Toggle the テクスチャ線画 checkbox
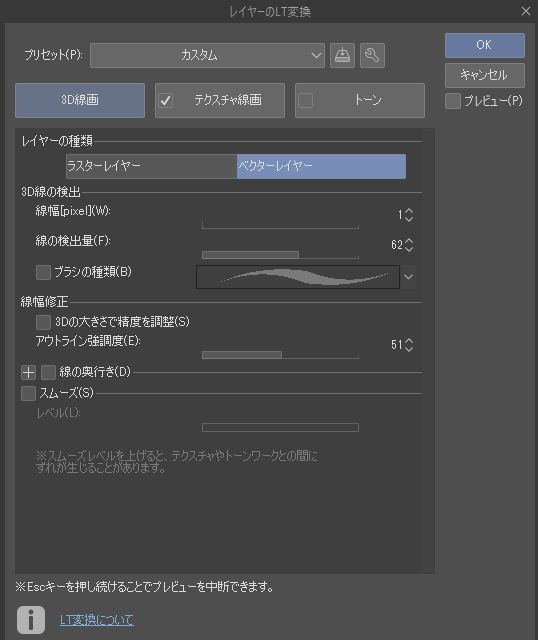This screenshot has width=538, height=640. pyautogui.click(x=166, y=100)
